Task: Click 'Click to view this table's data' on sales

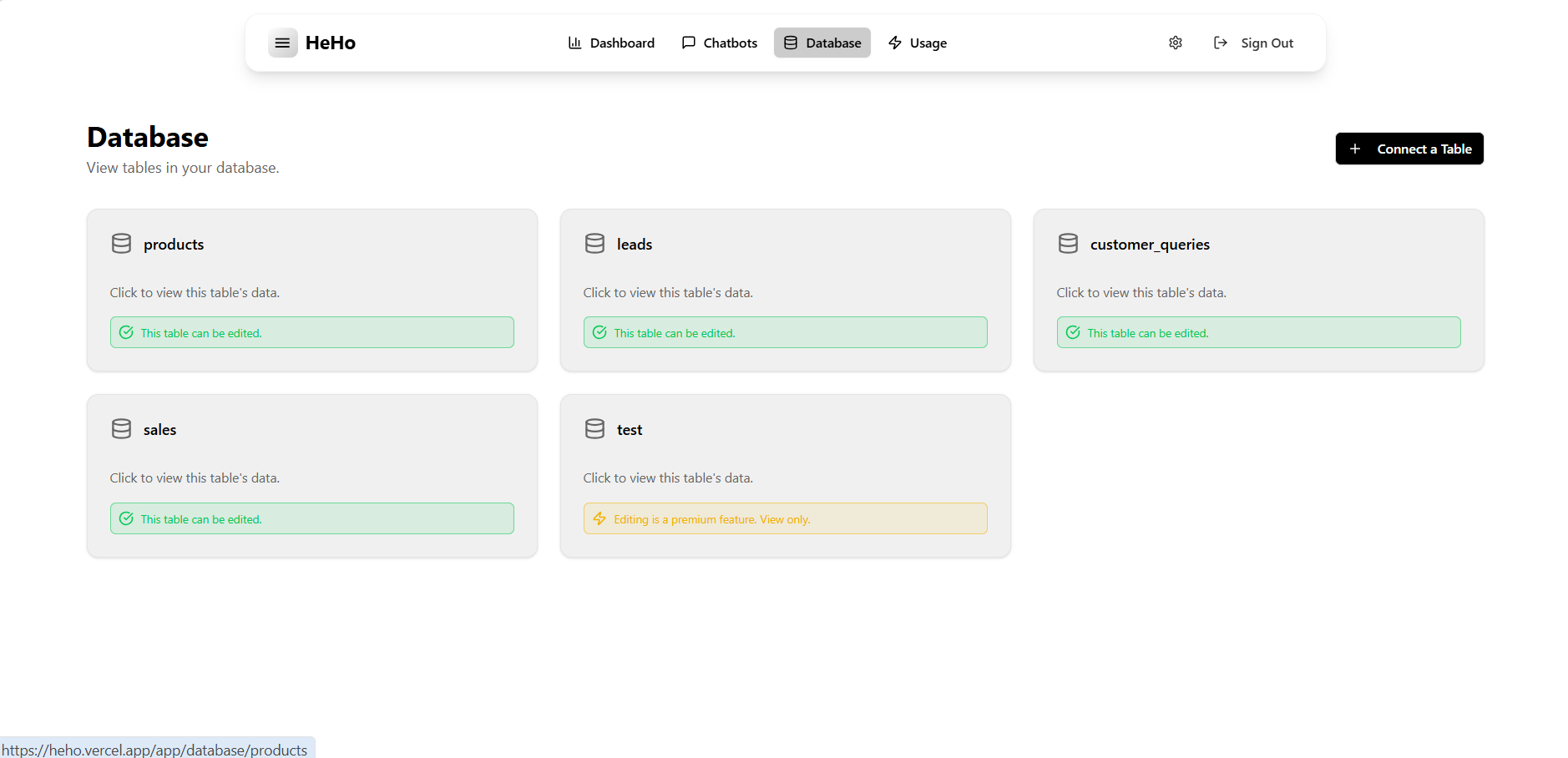Action: (x=195, y=478)
